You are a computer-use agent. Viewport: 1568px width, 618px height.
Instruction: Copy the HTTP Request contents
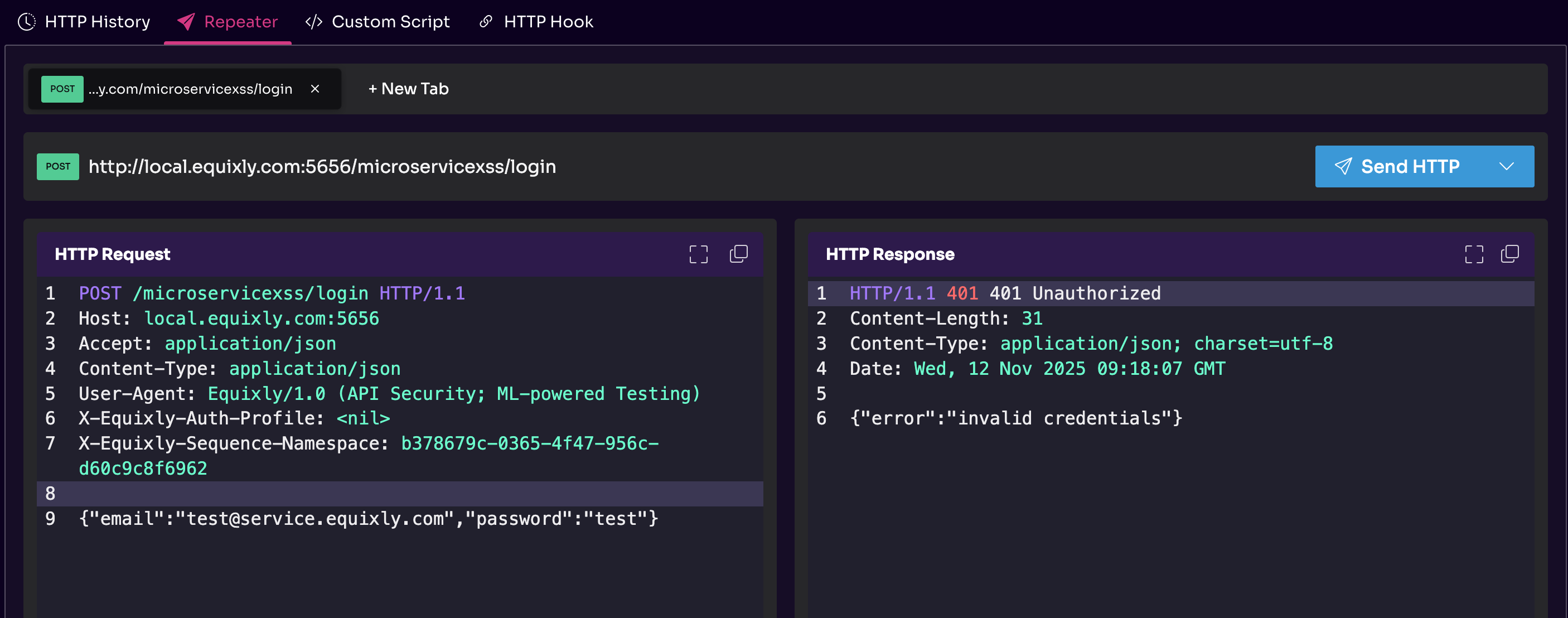tap(738, 254)
